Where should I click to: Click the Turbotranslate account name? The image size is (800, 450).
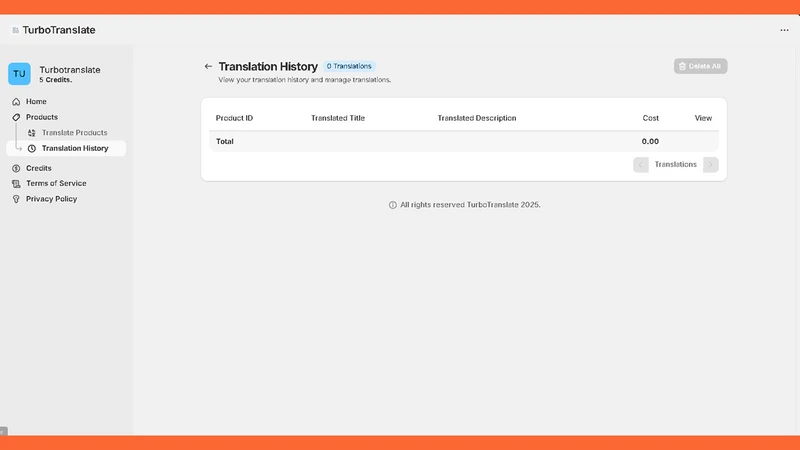[x=70, y=70]
